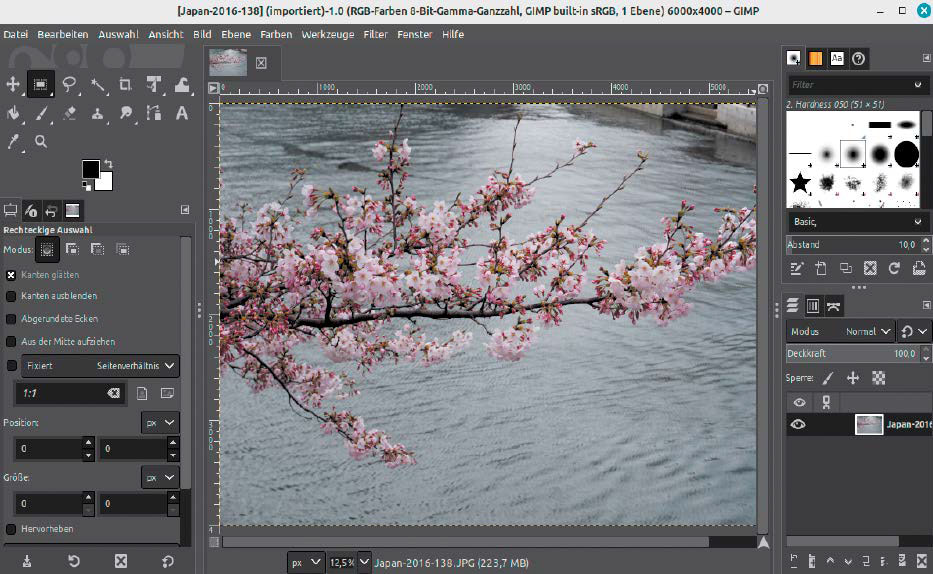
Task: Select the Color Picker pipette tool
Action: point(12,142)
